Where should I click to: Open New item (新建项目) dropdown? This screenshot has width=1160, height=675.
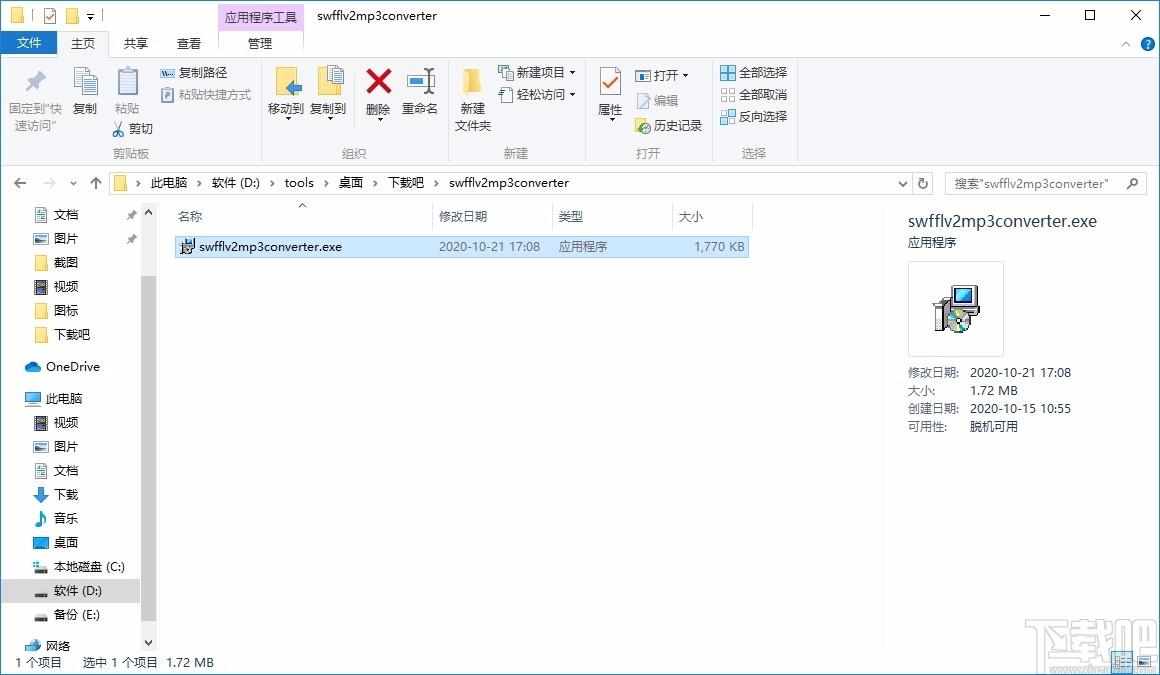coord(537,73)
